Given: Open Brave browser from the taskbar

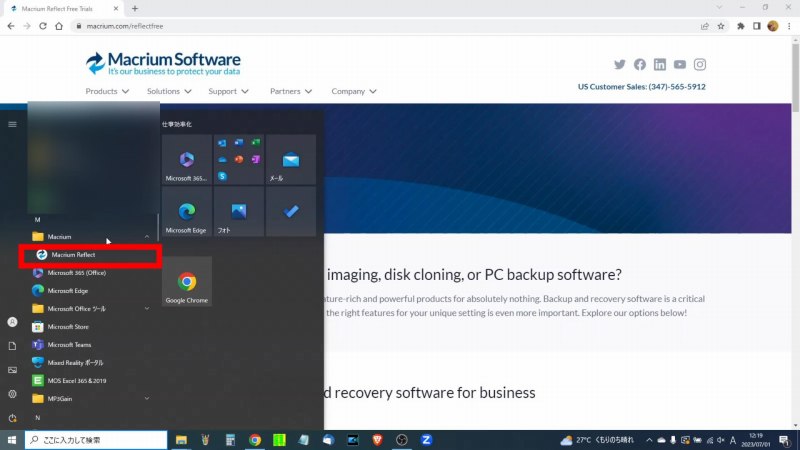Looking at the screenshot, I should pyautogui.click(x=377, y=440).
